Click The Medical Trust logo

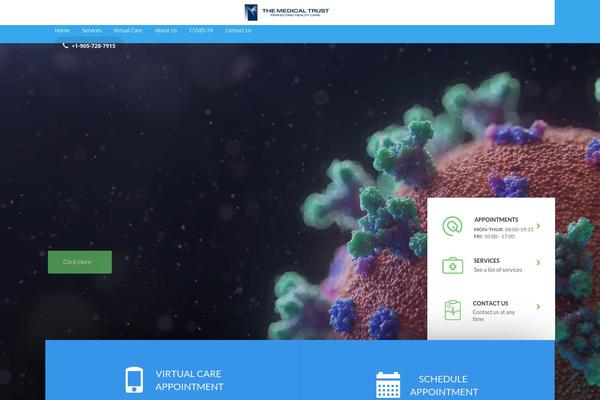(287, 12)
